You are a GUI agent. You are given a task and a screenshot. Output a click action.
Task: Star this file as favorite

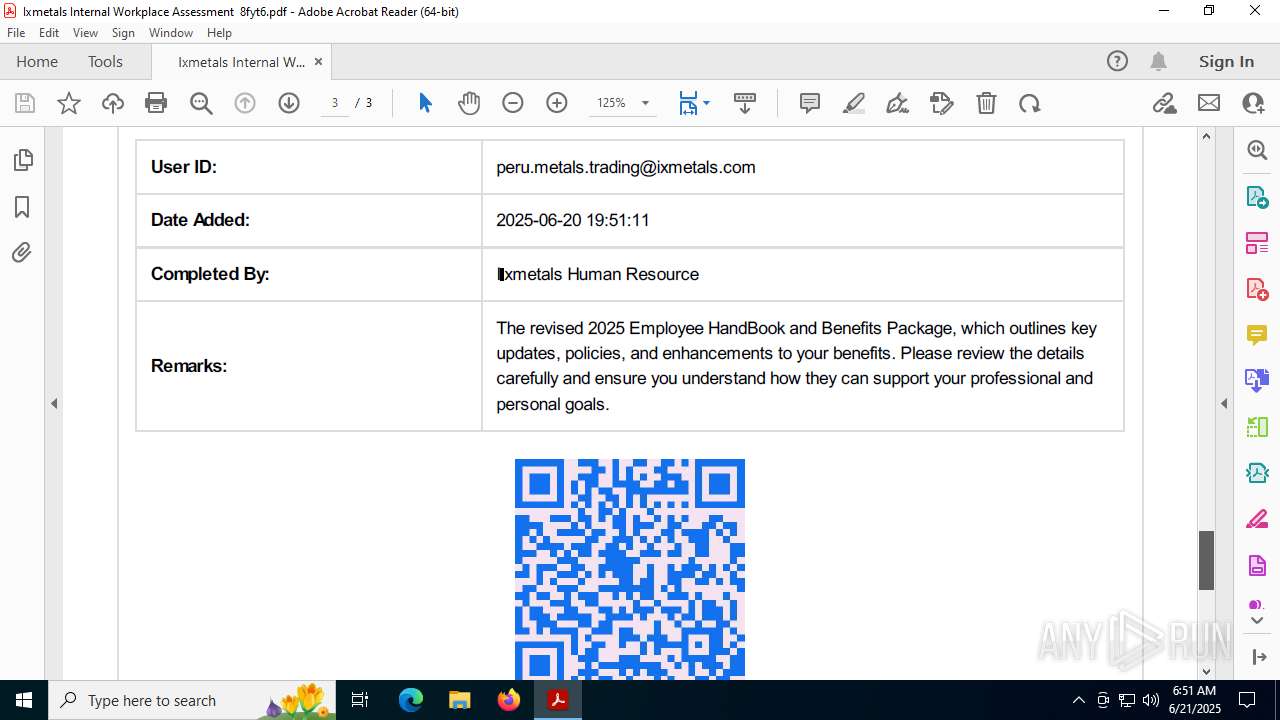click(69, 103)
